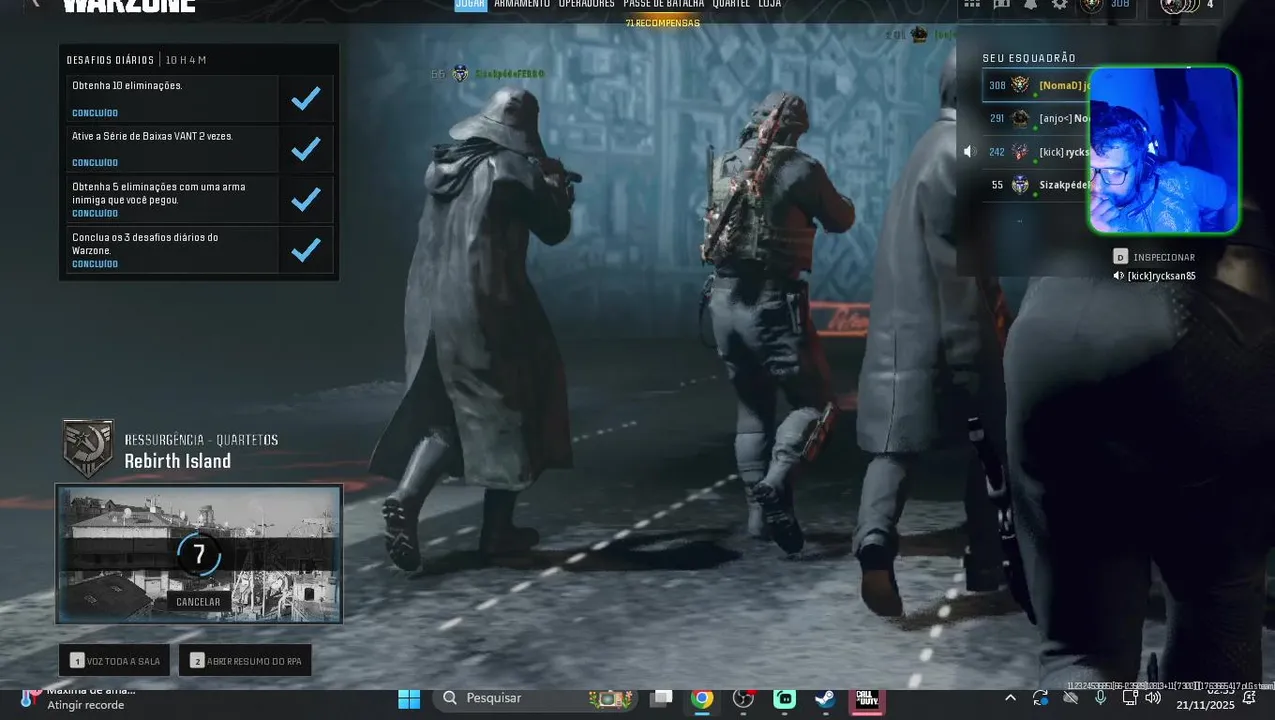Click the INSPECIONAR button
1275x720 pixels.
tap(1154, 257)
